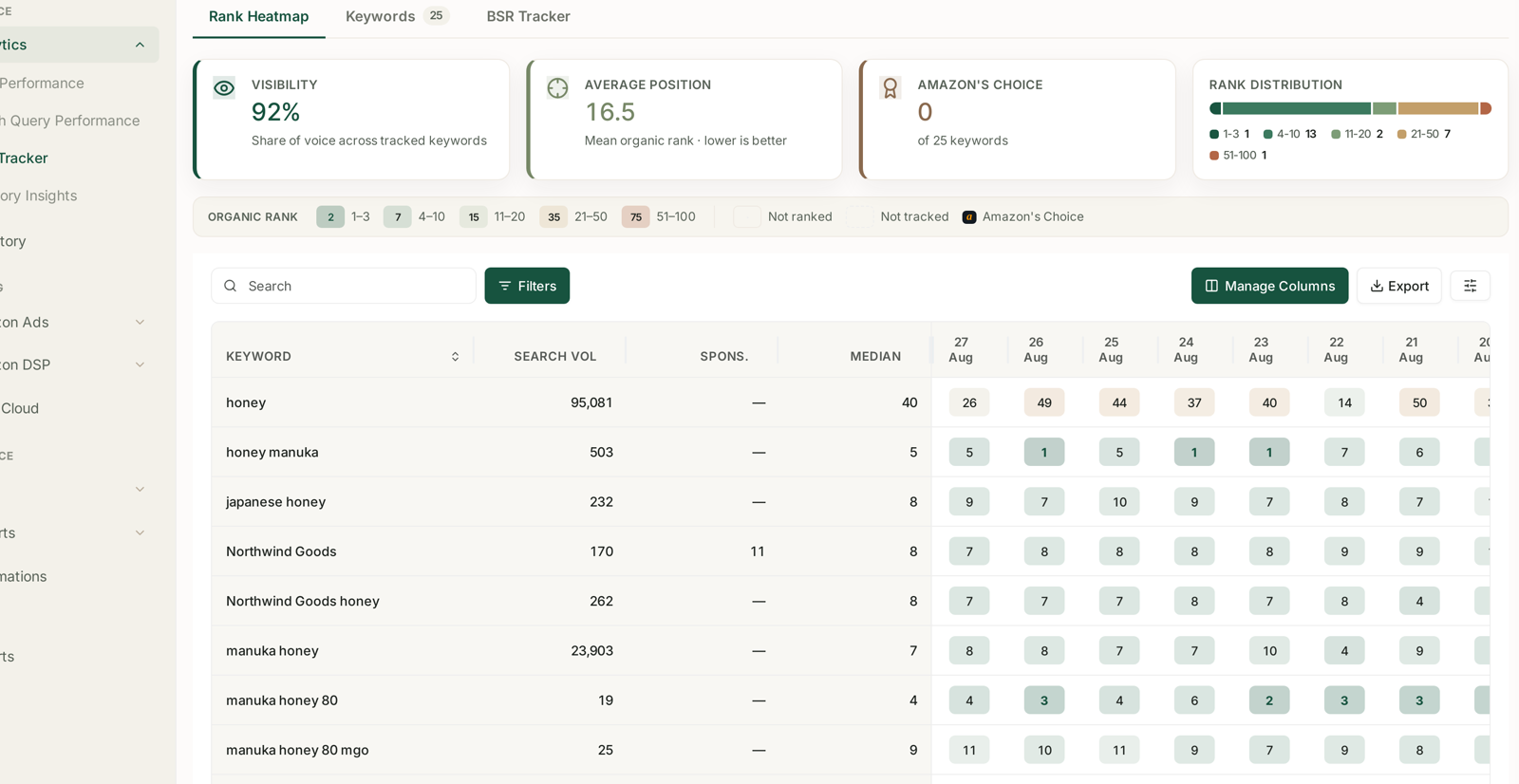The width and height of the screenshot is (1519, 784).
Task: Select the 'manuka honey 80 mgo' keyword
Action: (297, 750)
